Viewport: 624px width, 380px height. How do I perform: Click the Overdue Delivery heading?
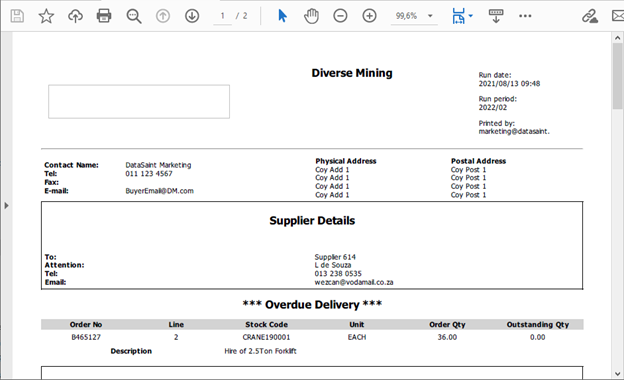click(312, 305)
